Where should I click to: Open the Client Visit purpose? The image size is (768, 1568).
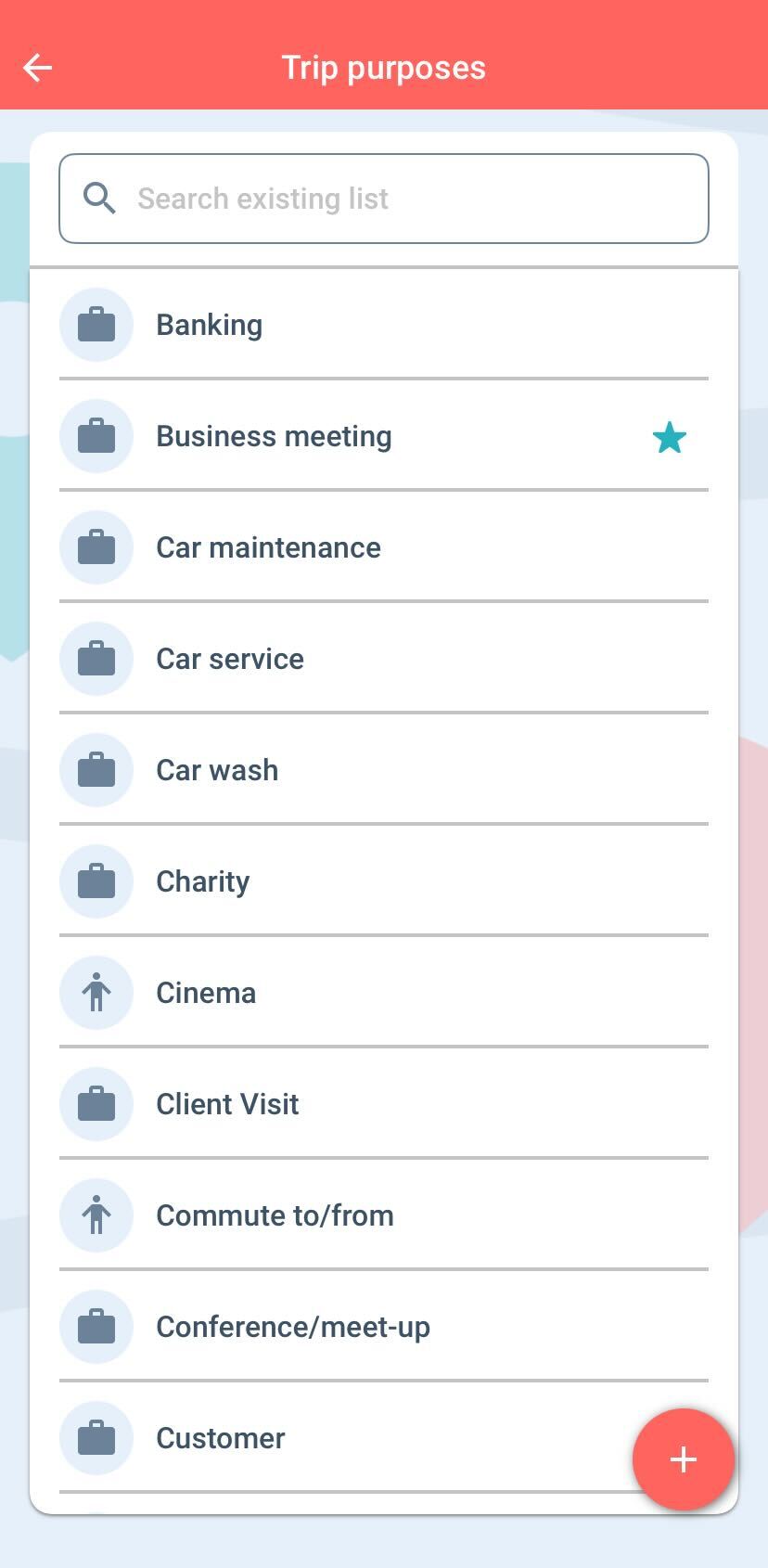[227, 1105]
